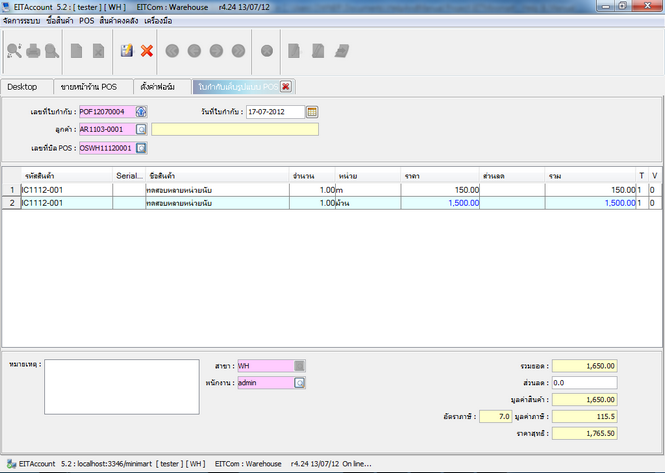Click the ส่วนลด discount field showing 0.0
The height and width of the screenshot is (473, 665).
(583, 382)
